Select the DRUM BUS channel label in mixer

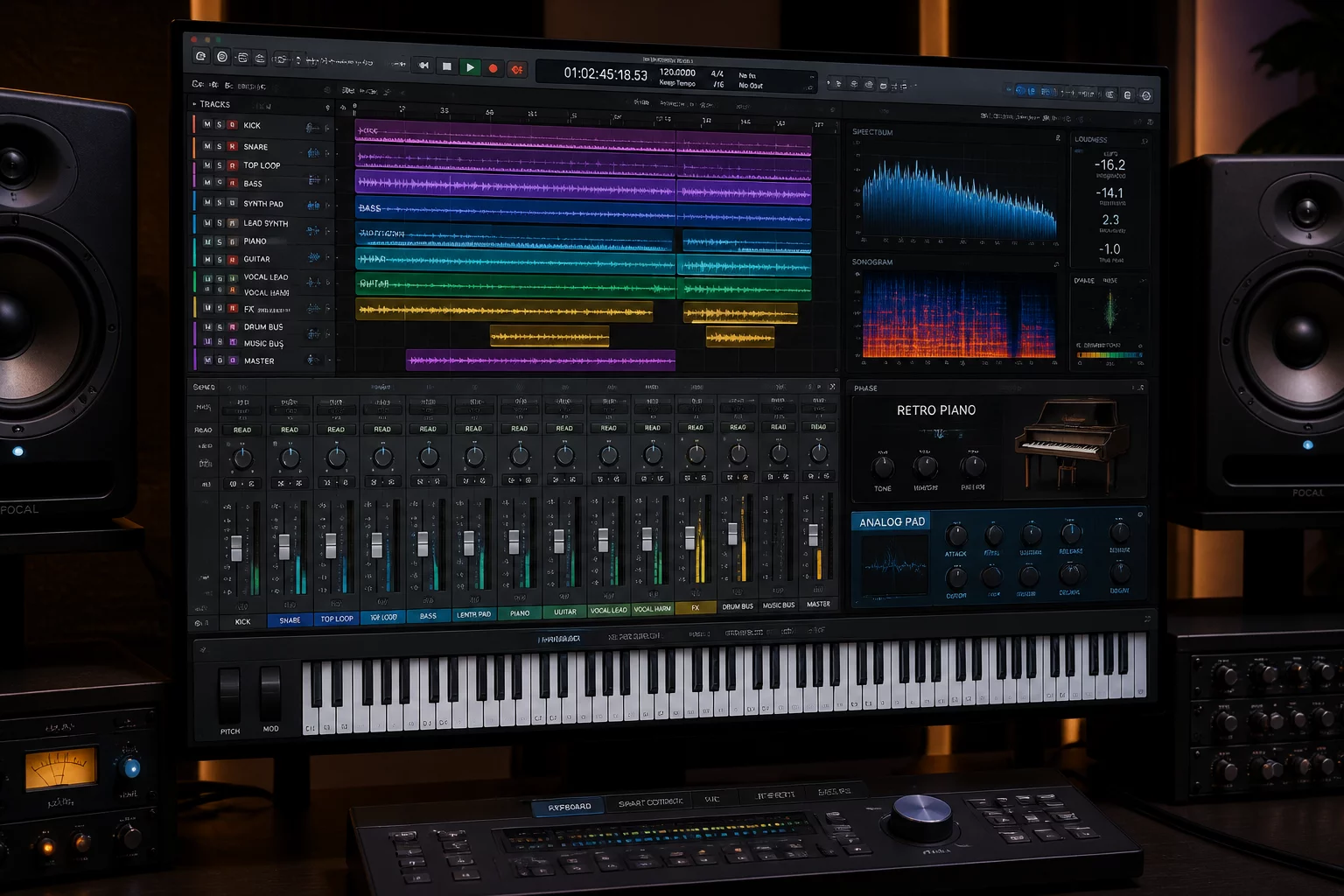(x=738, y=606)
